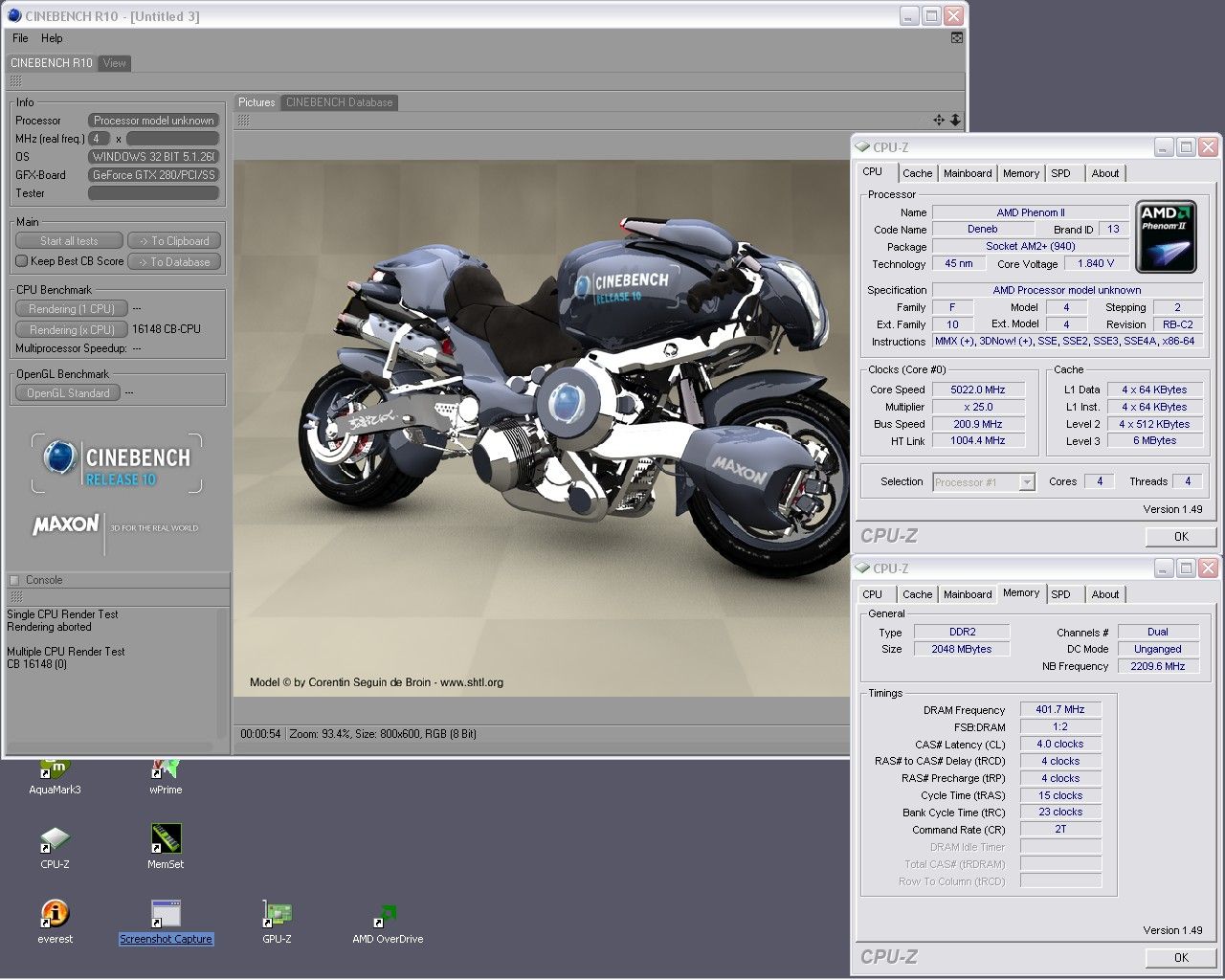Click CINEBENCH top-right layout icon

coord(956,38)
